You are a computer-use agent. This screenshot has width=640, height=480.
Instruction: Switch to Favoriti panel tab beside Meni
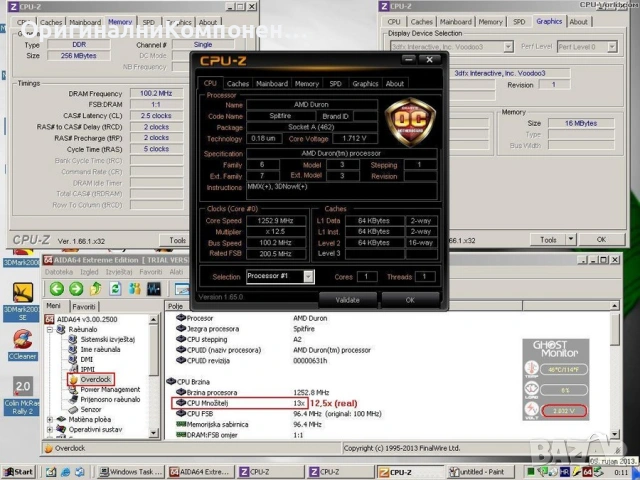tap(84, 307)
